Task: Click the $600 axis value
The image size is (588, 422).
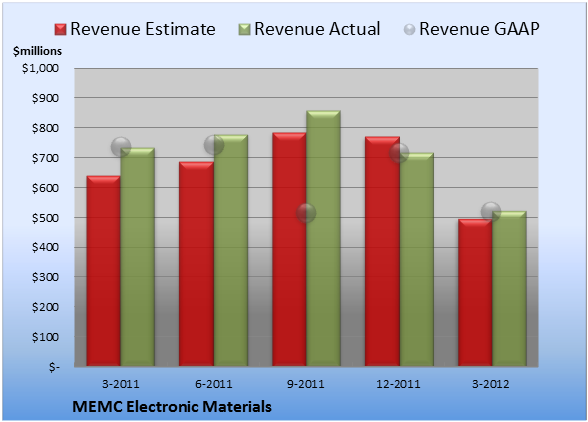Action: click(x=45, y=188)
